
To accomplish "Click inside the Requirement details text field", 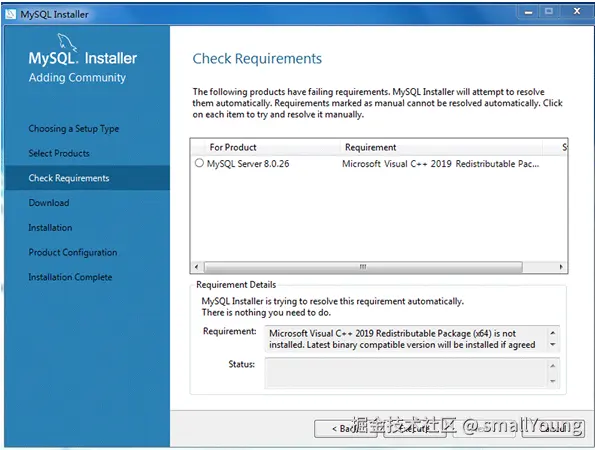I will pyautogui.click(x=406, y=339).
